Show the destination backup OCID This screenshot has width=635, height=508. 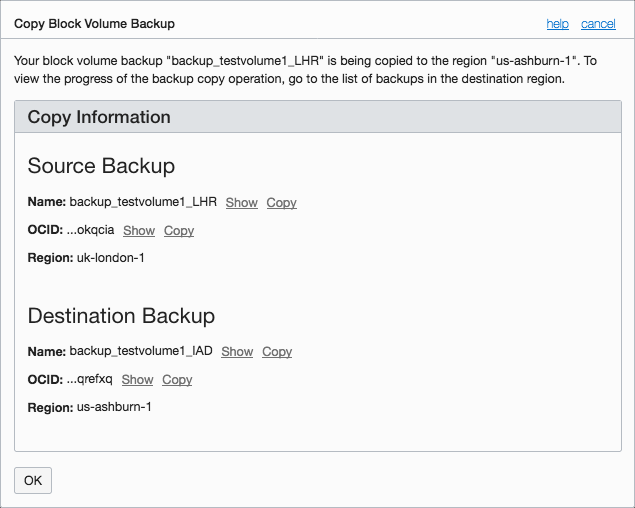point(137,379)
